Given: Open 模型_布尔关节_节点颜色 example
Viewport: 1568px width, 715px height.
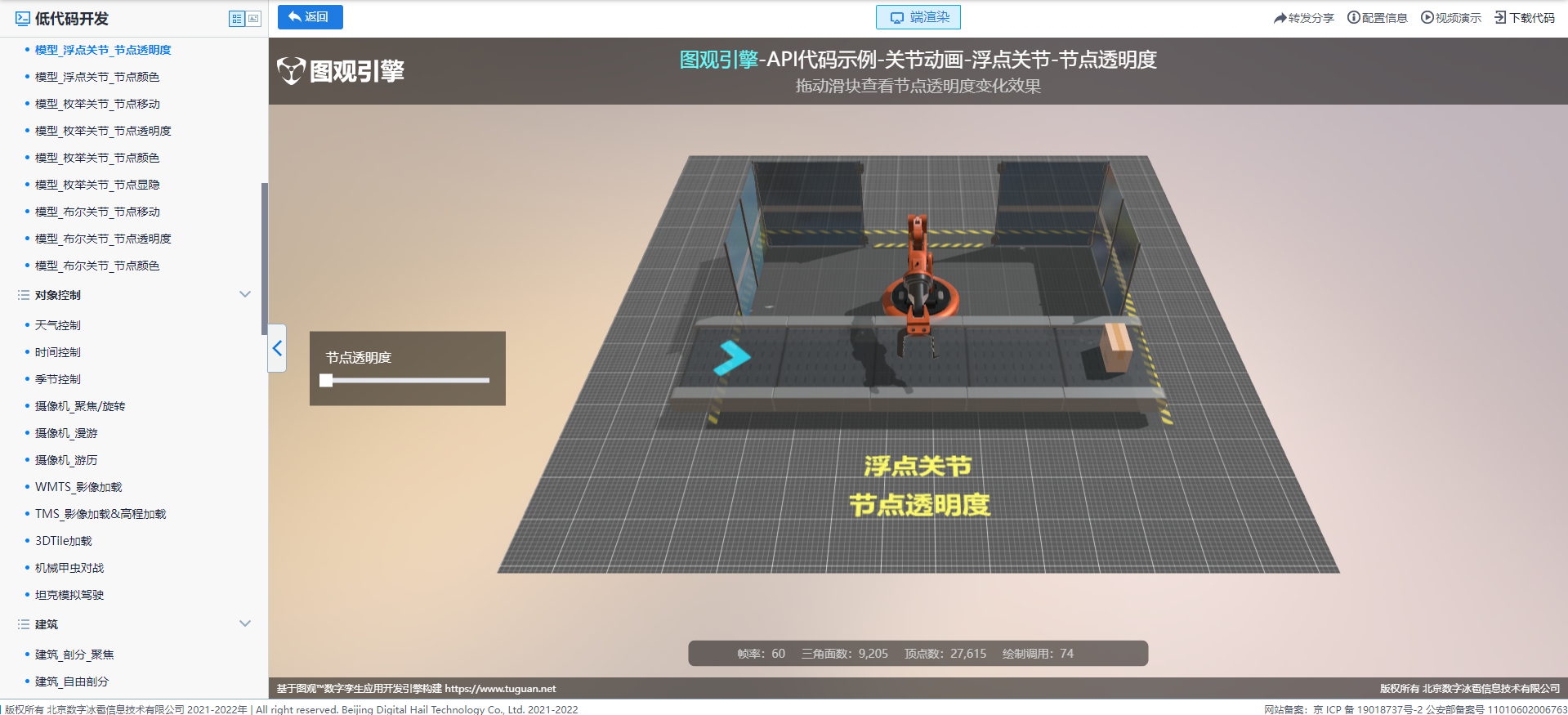Looking at the screenshot, I should [97, 266].
